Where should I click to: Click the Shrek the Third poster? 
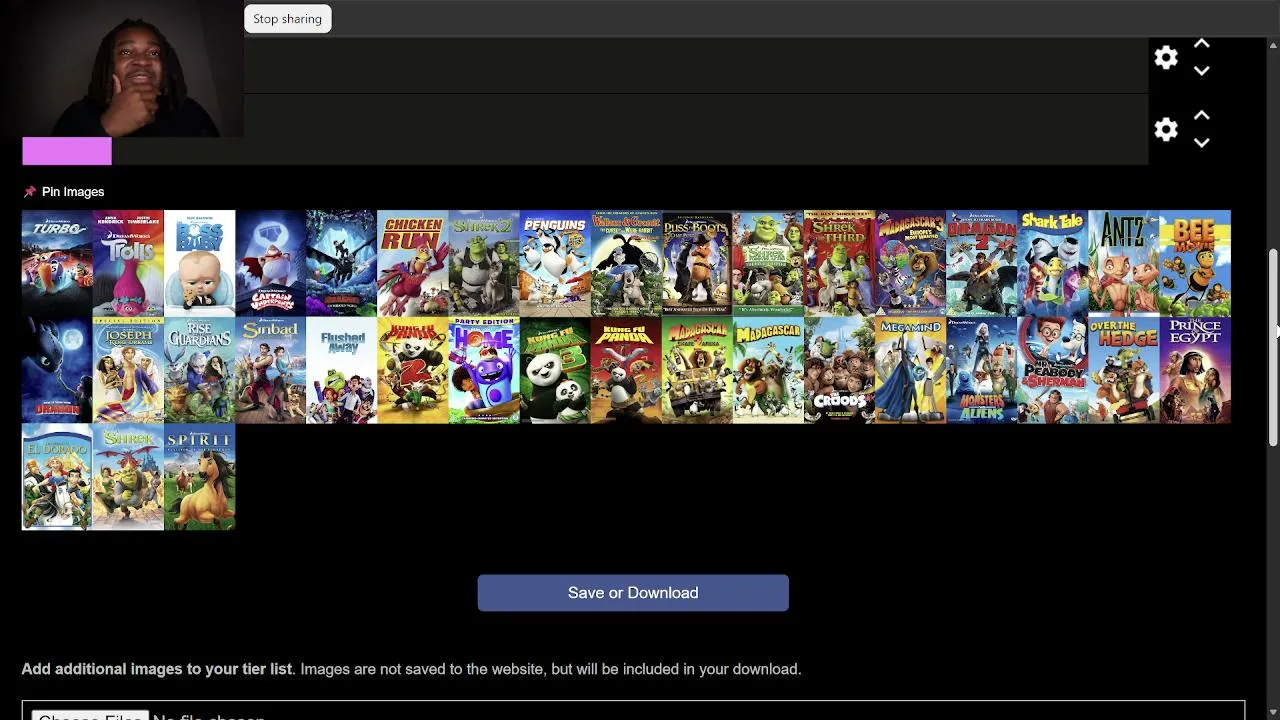tap(838, 263)
